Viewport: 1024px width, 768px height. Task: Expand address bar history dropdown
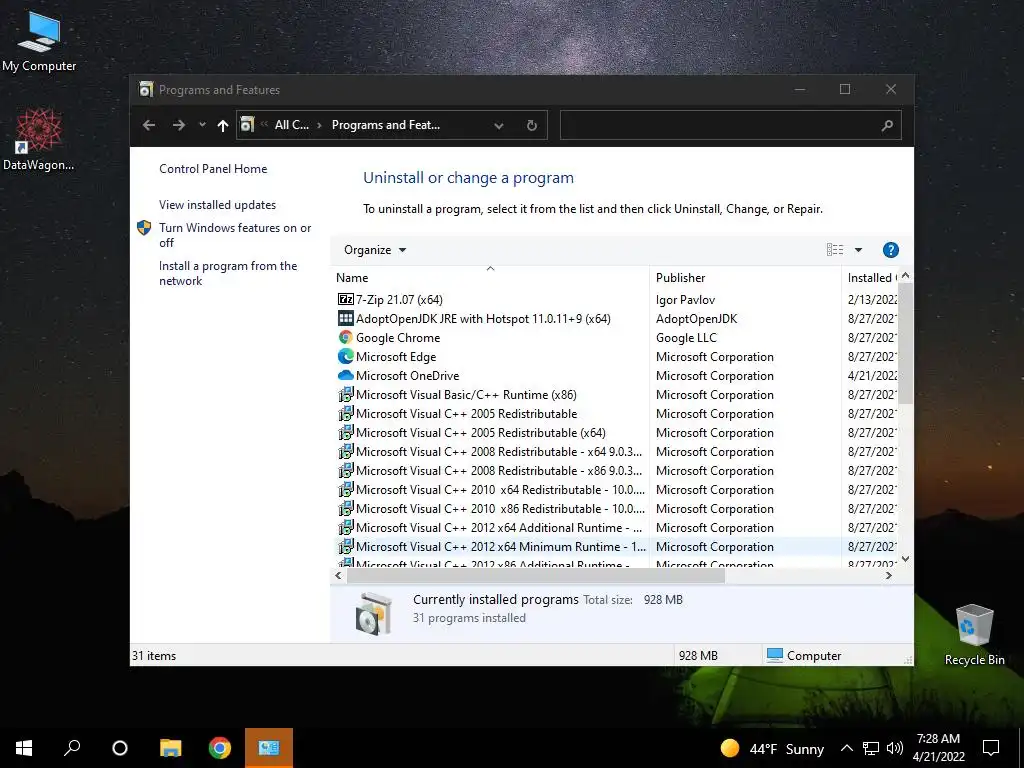click(x=499, y=125)
